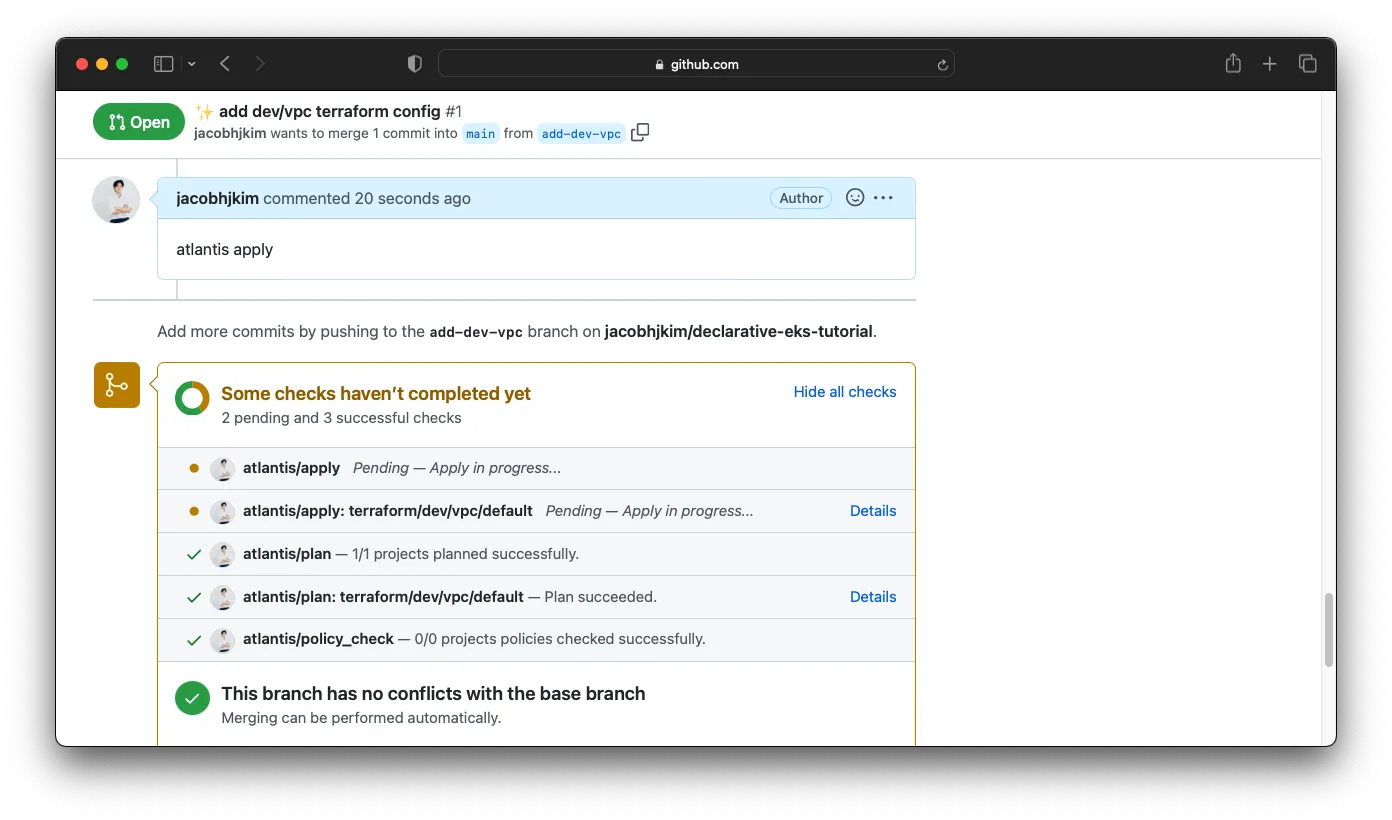Show Safari's tab overview icon

point(1307,64)
